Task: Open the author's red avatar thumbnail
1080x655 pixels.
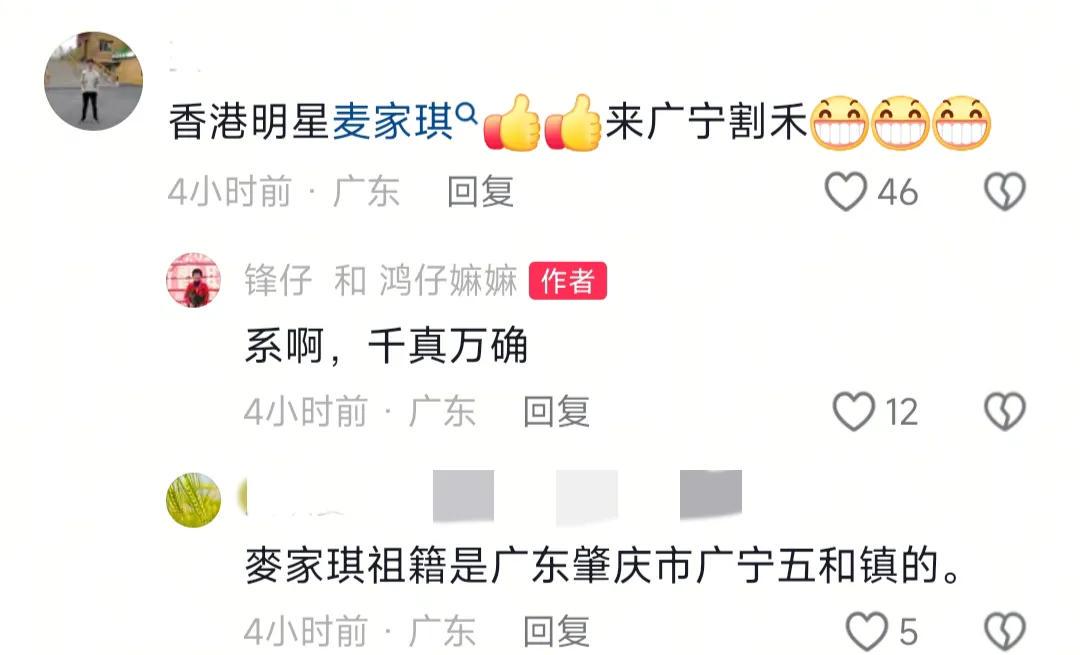Action: click(194, 280)
